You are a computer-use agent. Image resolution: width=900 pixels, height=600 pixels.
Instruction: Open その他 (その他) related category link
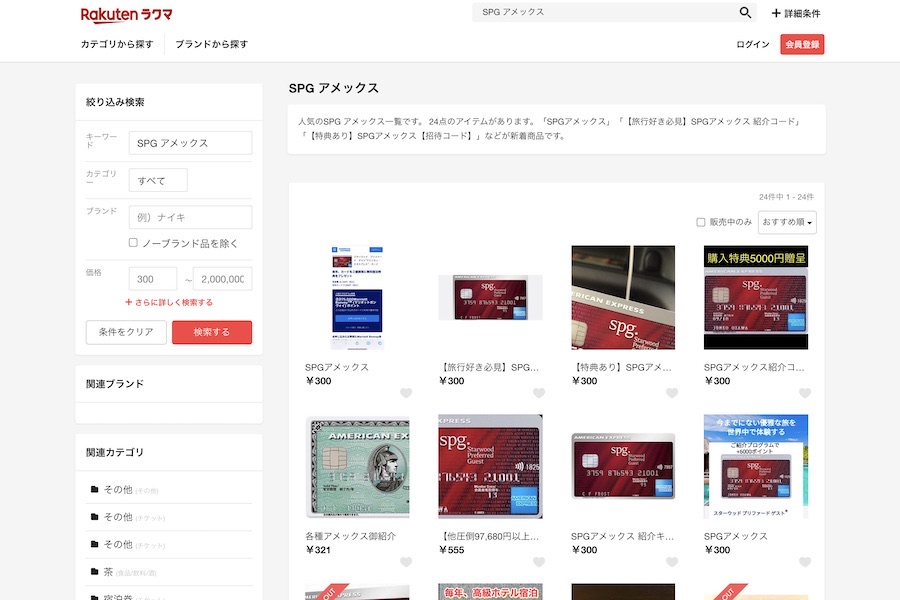tap(131, 490)
